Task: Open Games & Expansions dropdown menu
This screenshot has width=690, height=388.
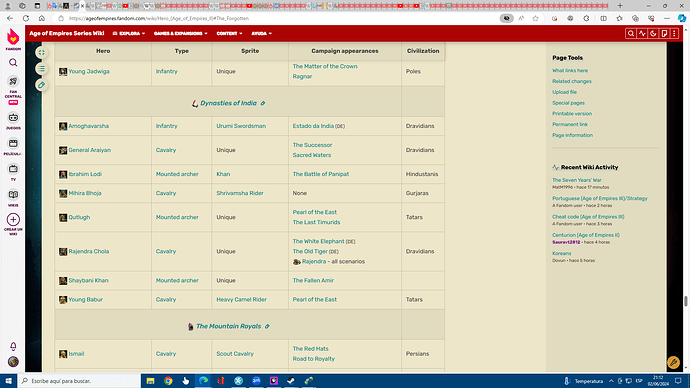Action: 180,33
